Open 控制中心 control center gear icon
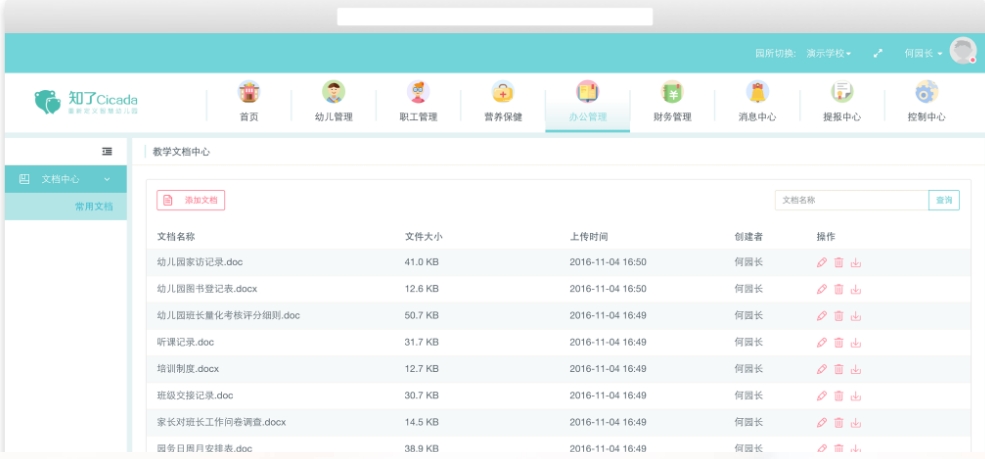The width and height of the screenshot is (985, 459). (x=926, y=93)
